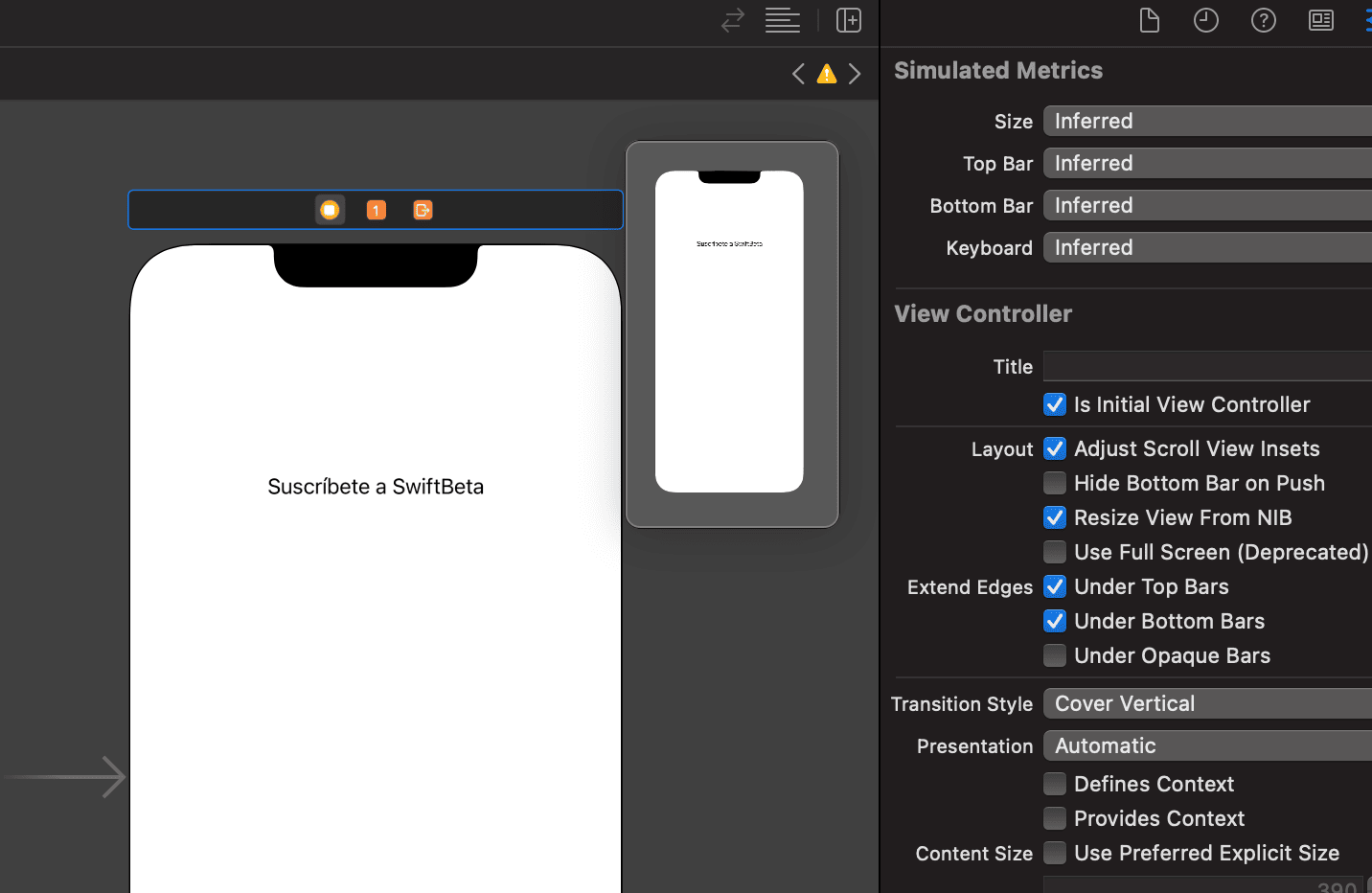The width and height of the screenshot is (1372, 893).
Task: Click the Transition Style label
Action: click(962, 704)
